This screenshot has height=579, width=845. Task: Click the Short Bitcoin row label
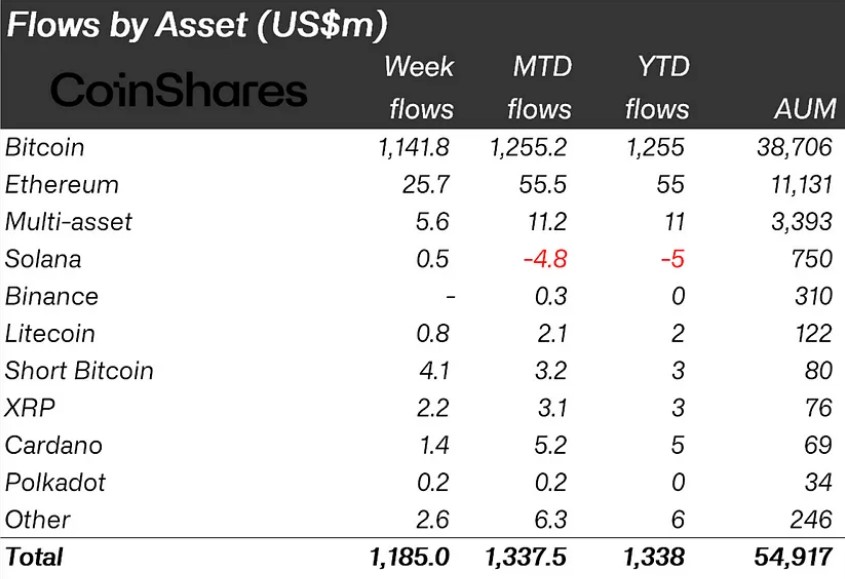pos(79,371)
